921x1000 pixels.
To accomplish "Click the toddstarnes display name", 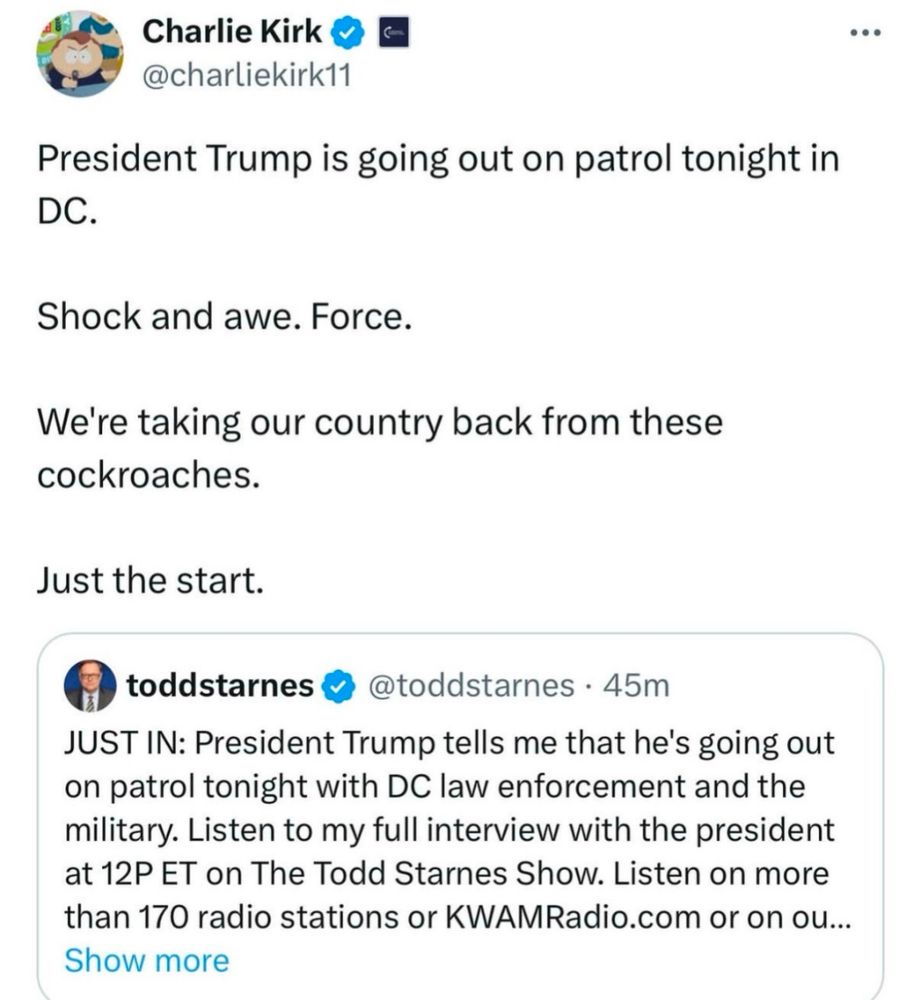I will 221,686.
